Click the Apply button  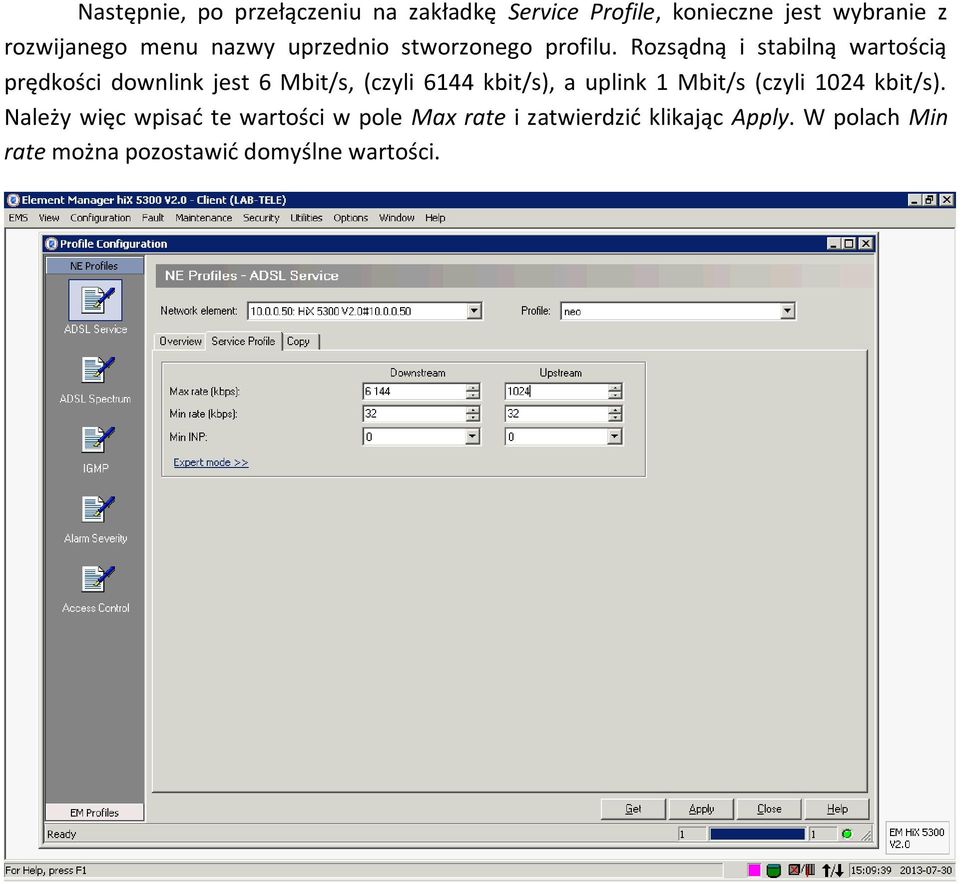(x=701, y=809)
